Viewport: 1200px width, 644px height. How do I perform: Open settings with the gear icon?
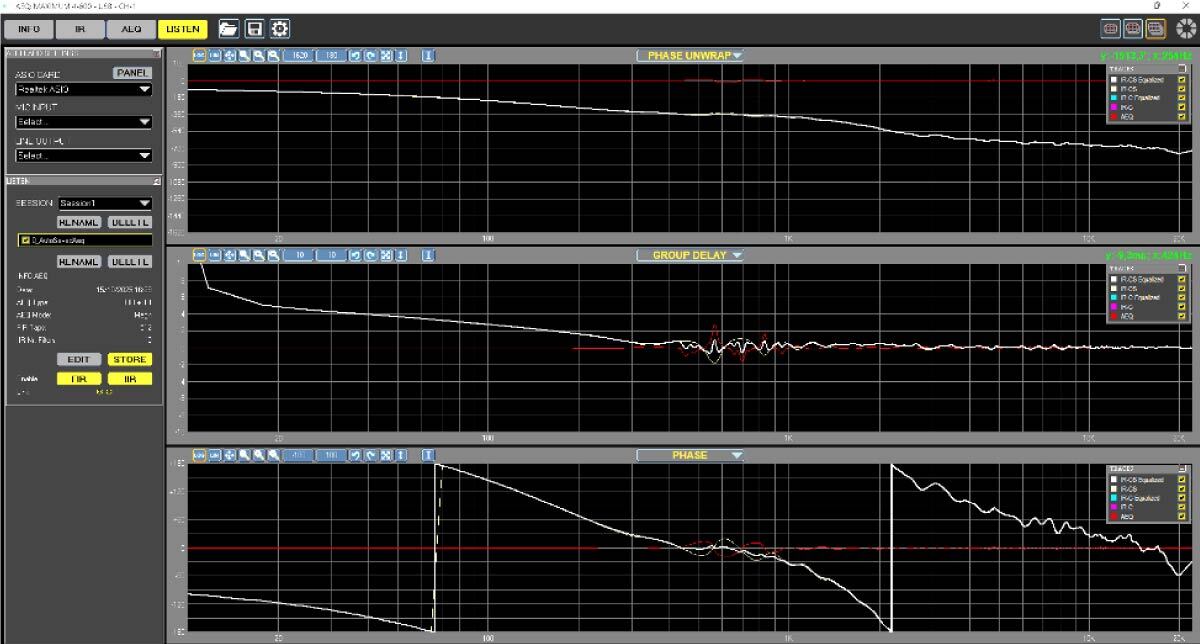[281, 29]
